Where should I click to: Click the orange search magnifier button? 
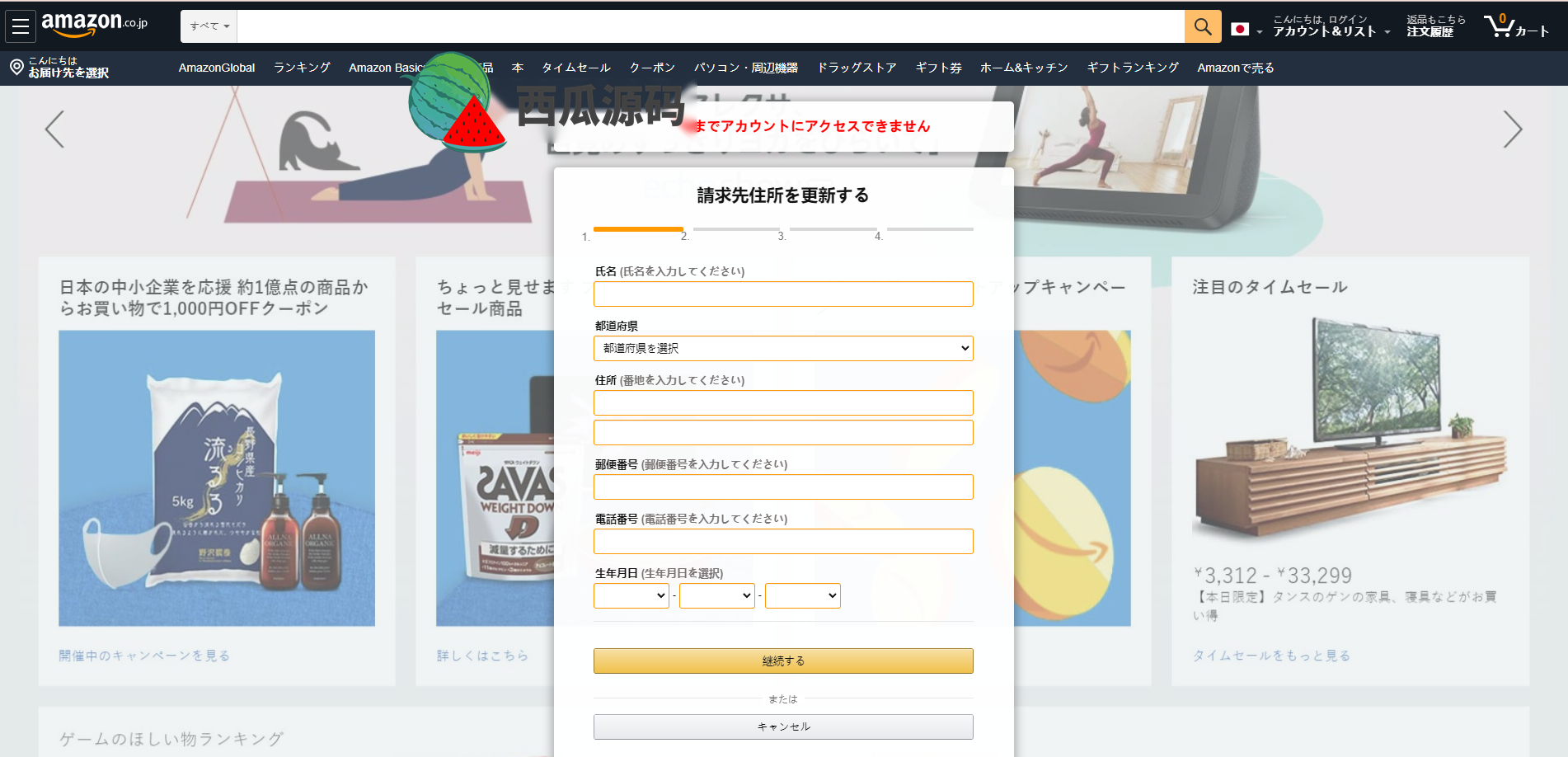[x=1203, y=26]
